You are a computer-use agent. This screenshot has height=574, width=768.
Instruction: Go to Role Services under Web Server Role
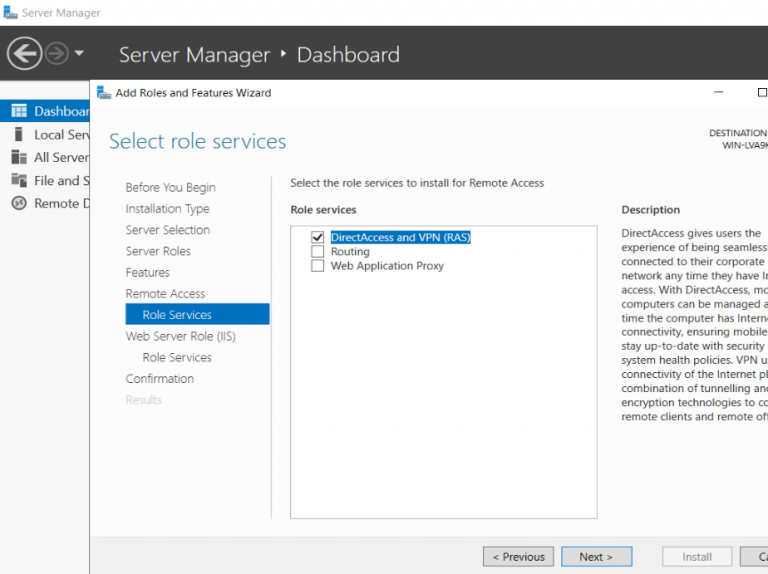point(177,358)
